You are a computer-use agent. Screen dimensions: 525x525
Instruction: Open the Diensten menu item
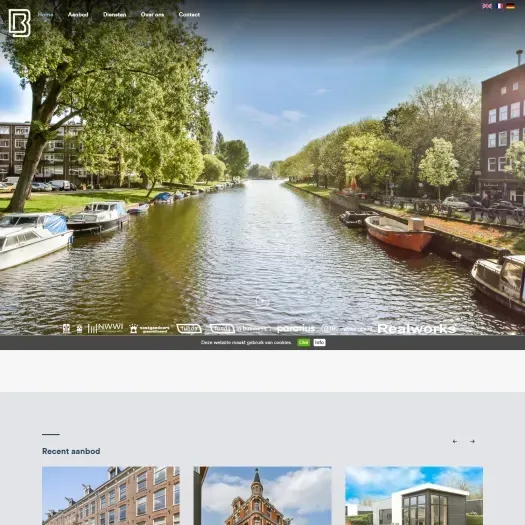[x=115, y=15]
